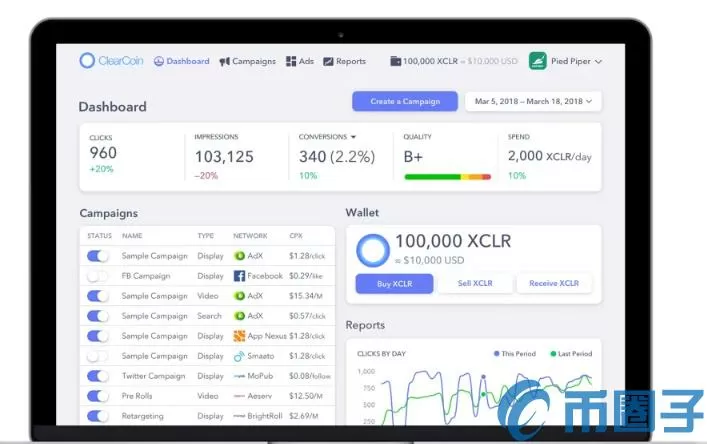
Task: Open the Conversions metric dropdown arrow
Action: 353,137
